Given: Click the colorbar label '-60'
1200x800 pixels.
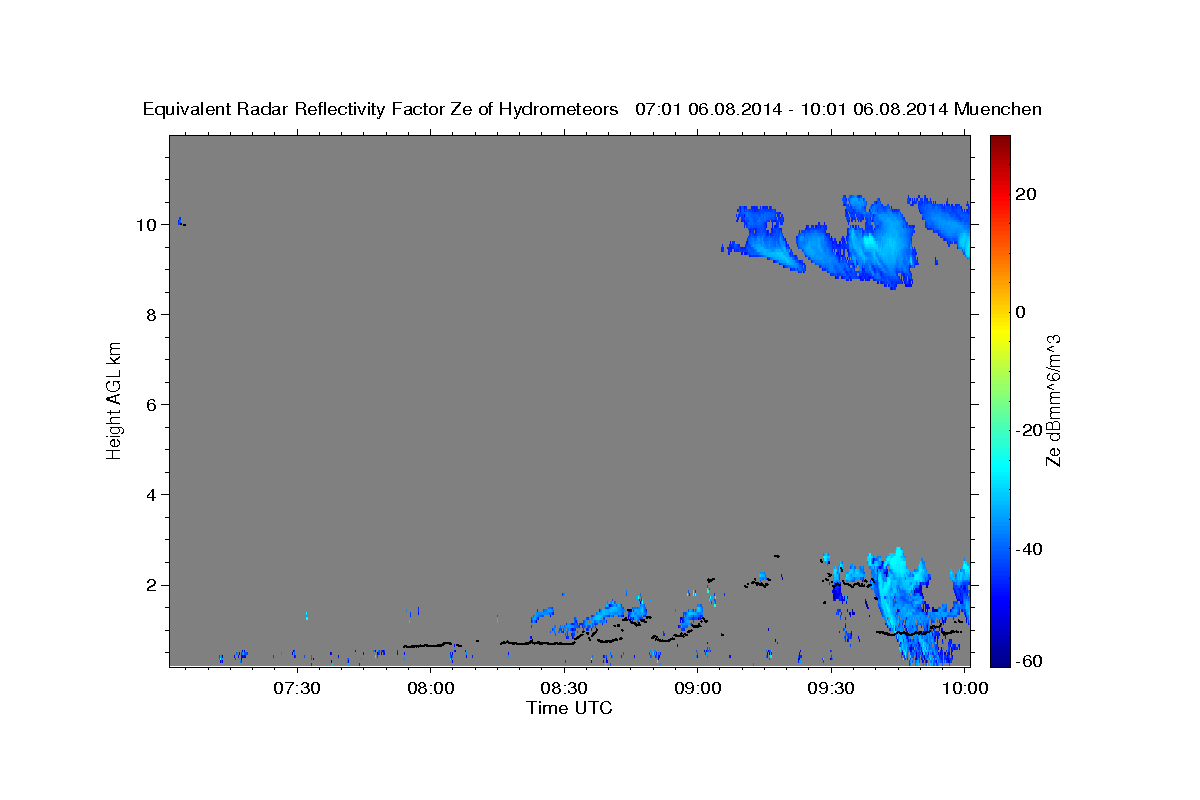Looking at the screenshot, I should tap(1028, 661).
